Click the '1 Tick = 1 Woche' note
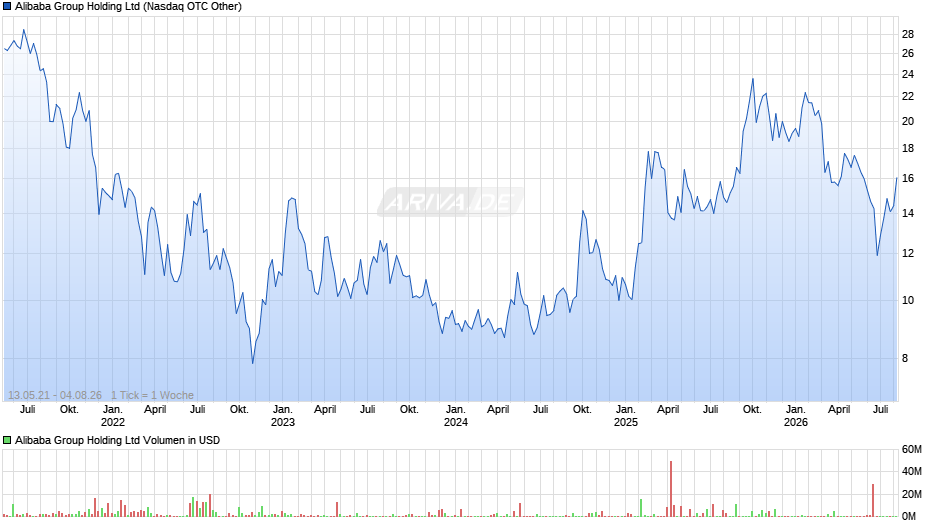The width and height of the screenshot is (940, 526). pos(152,395)
